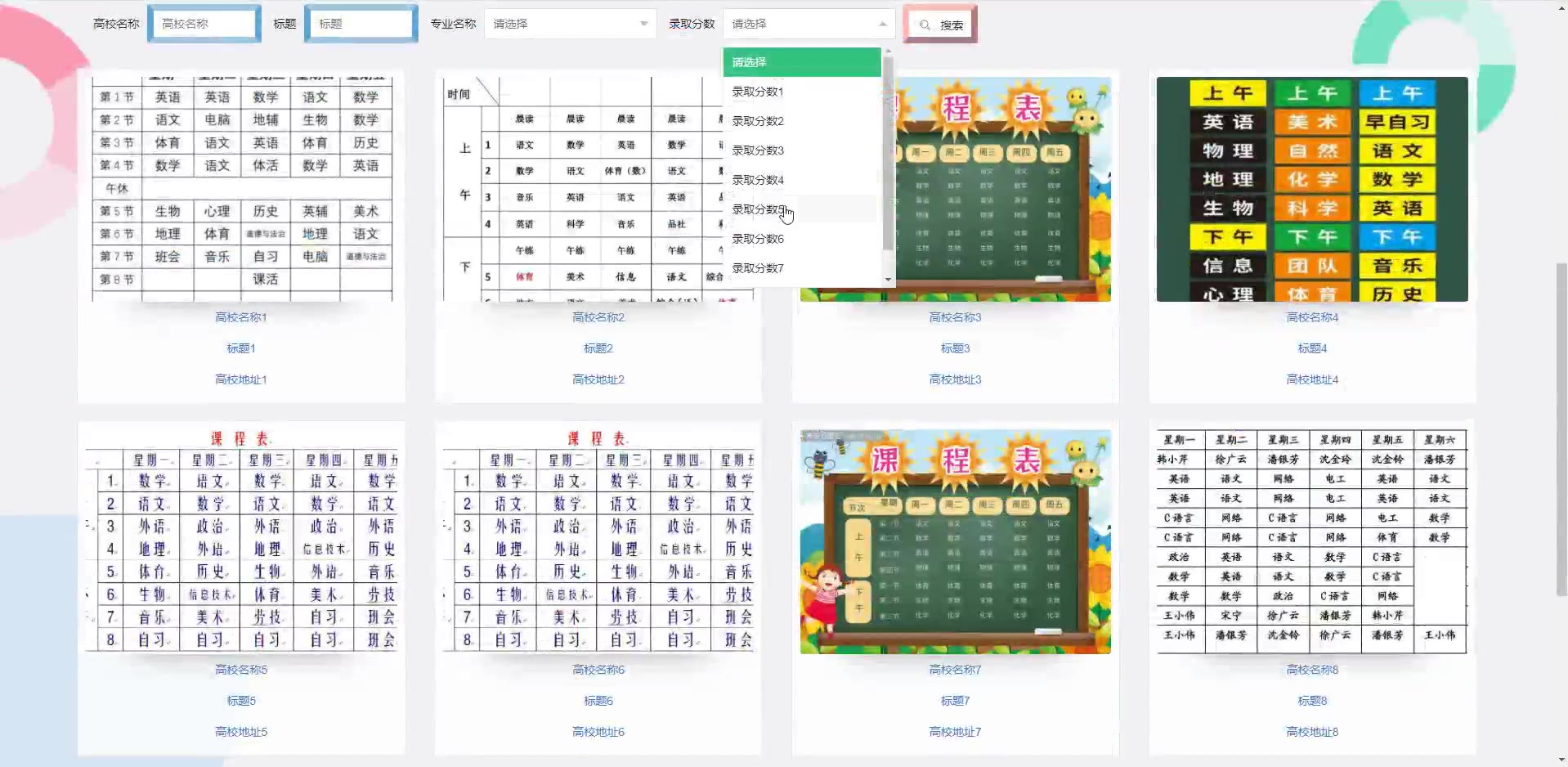Click link 标题5

tap(241, 701)
